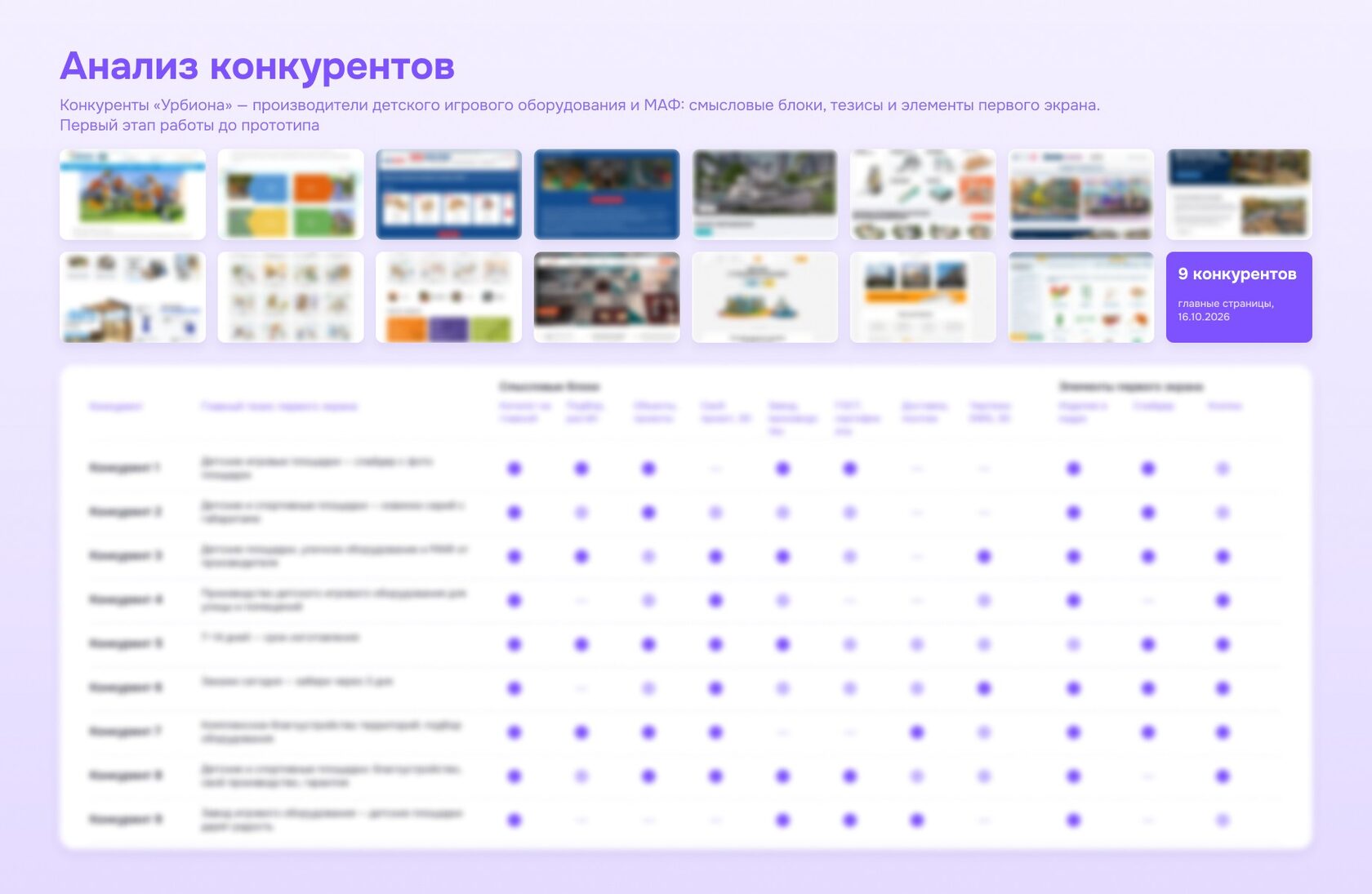Select the «Конкурент 7» table row label

[125, 732]
